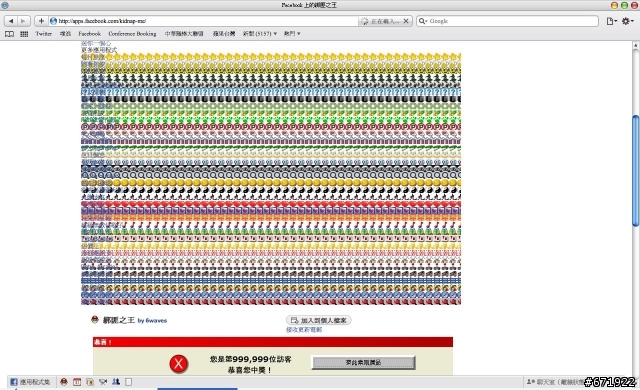The width and height of the screenshot is (640, 390).
Task: Show all bookmarks via open-book icon
Action: pos(9,34)
